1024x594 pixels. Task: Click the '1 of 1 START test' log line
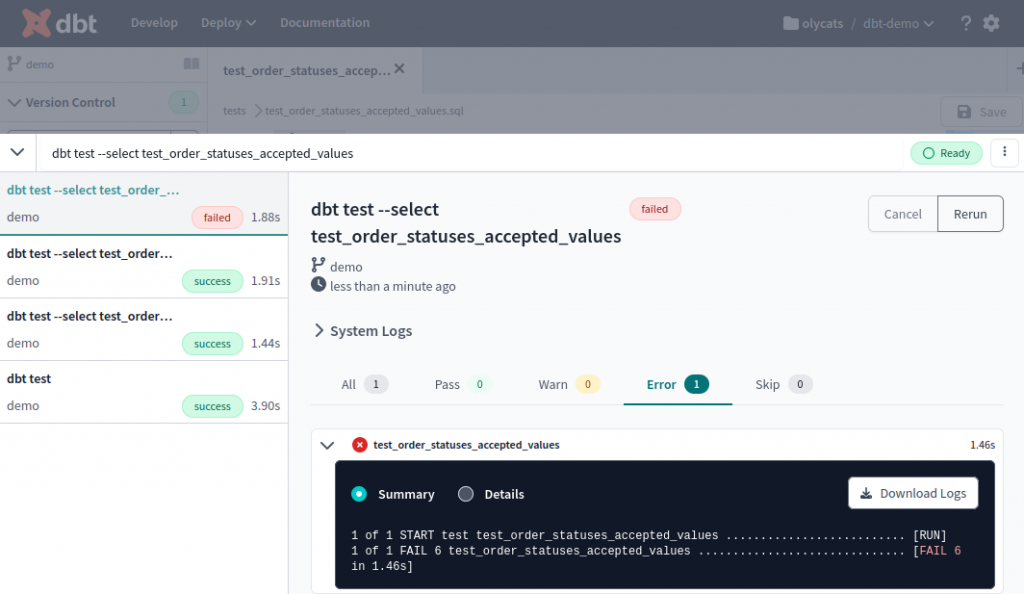pyautogui.click(x=648, y=535)
